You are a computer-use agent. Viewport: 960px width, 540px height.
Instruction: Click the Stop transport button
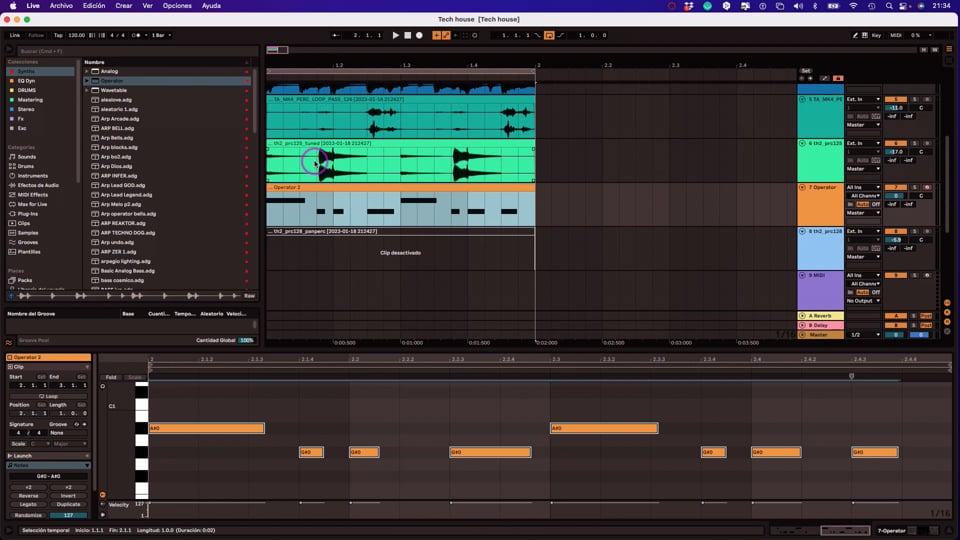click(408, 36)
